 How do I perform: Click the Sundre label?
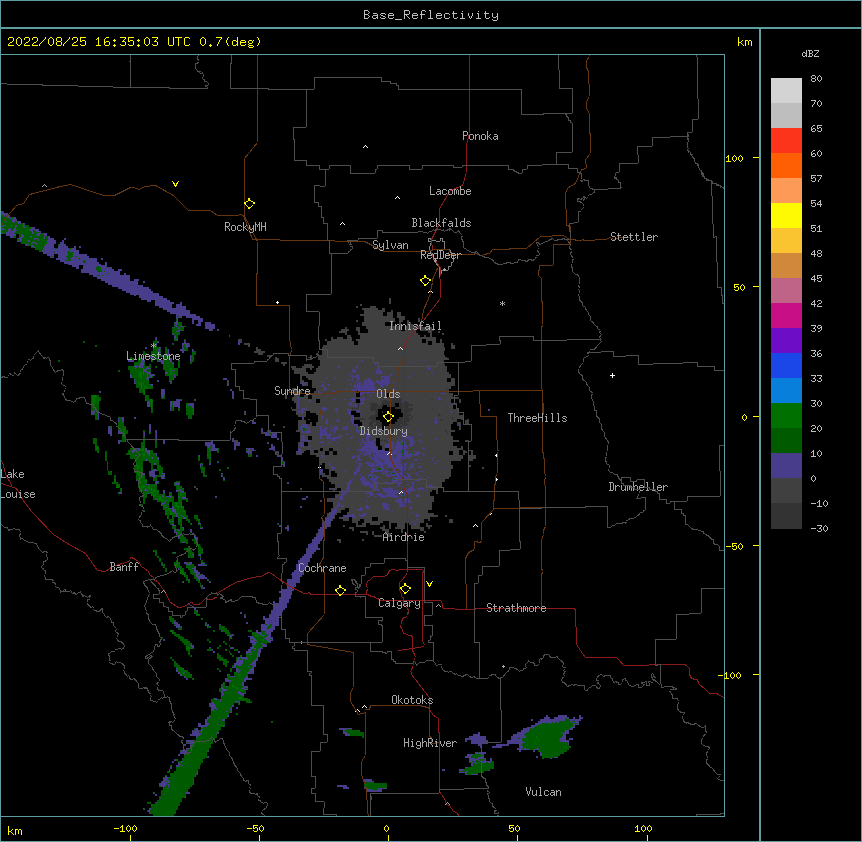292,391
